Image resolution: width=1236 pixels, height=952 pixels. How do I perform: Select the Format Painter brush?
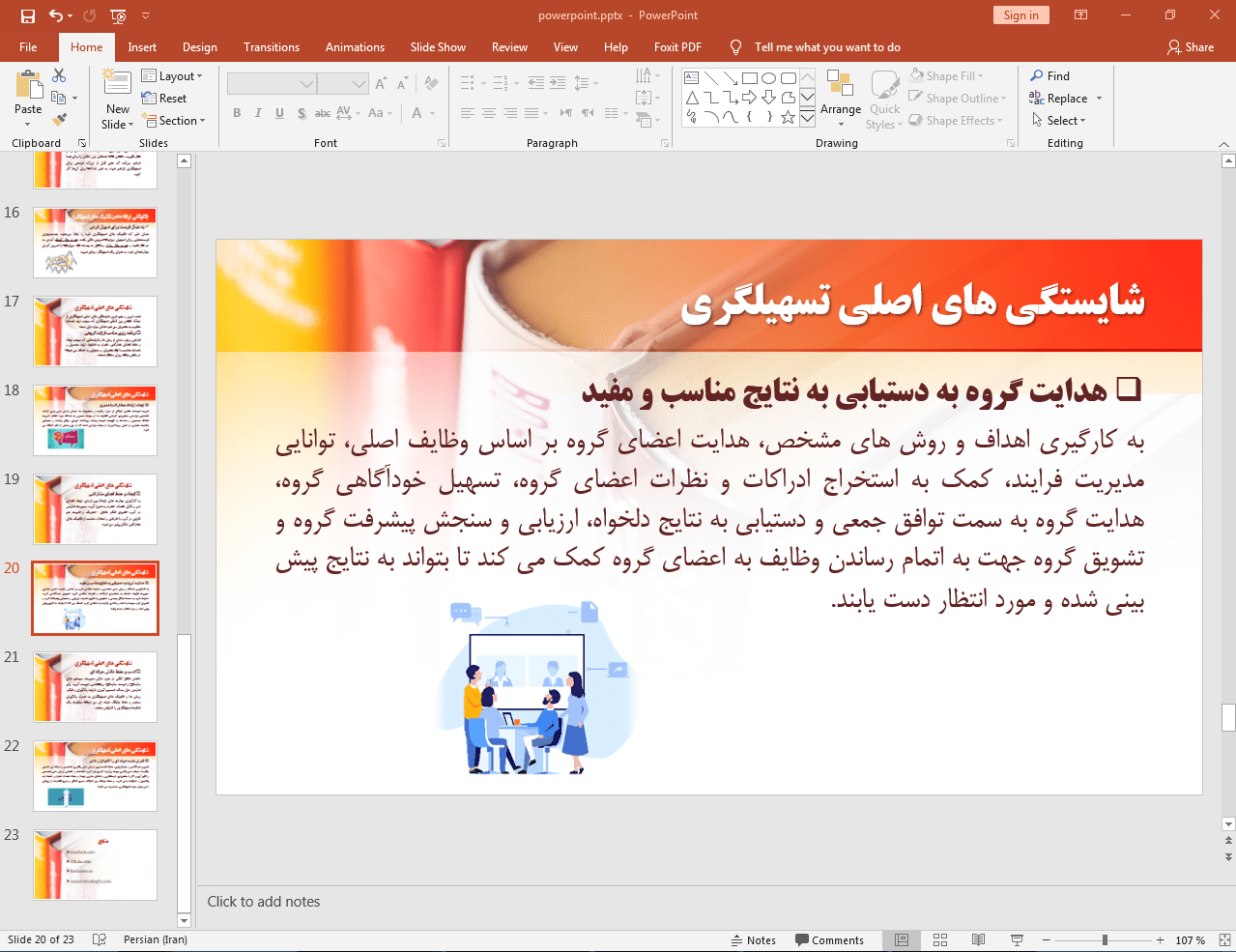[59, 120]
